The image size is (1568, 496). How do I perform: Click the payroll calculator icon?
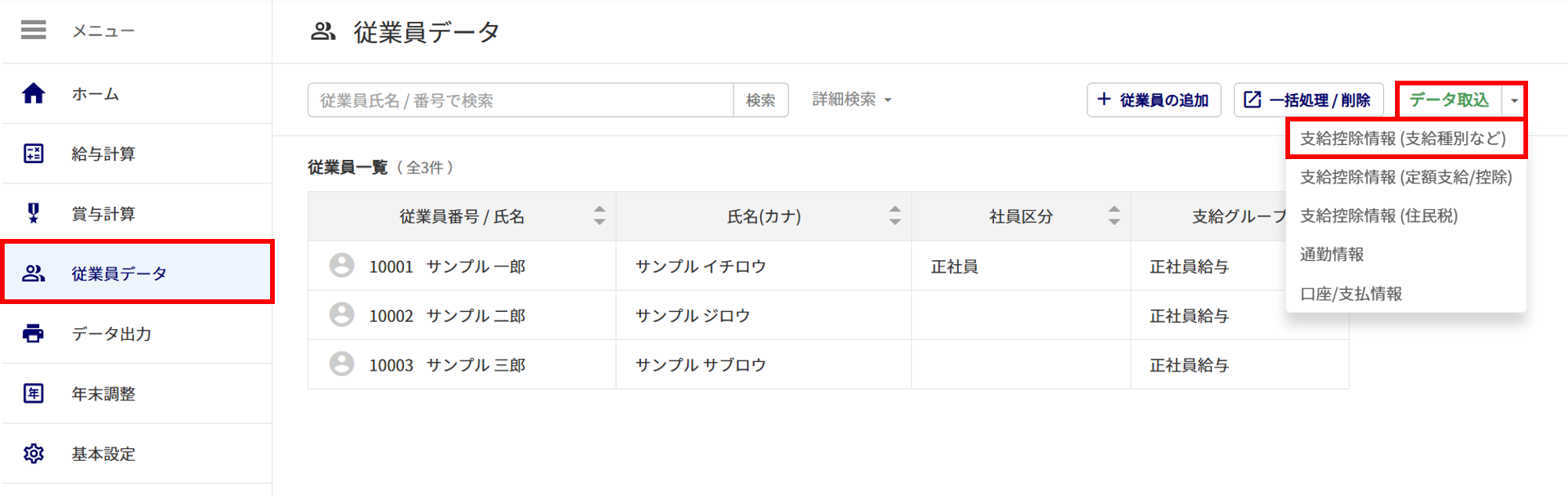34,154
